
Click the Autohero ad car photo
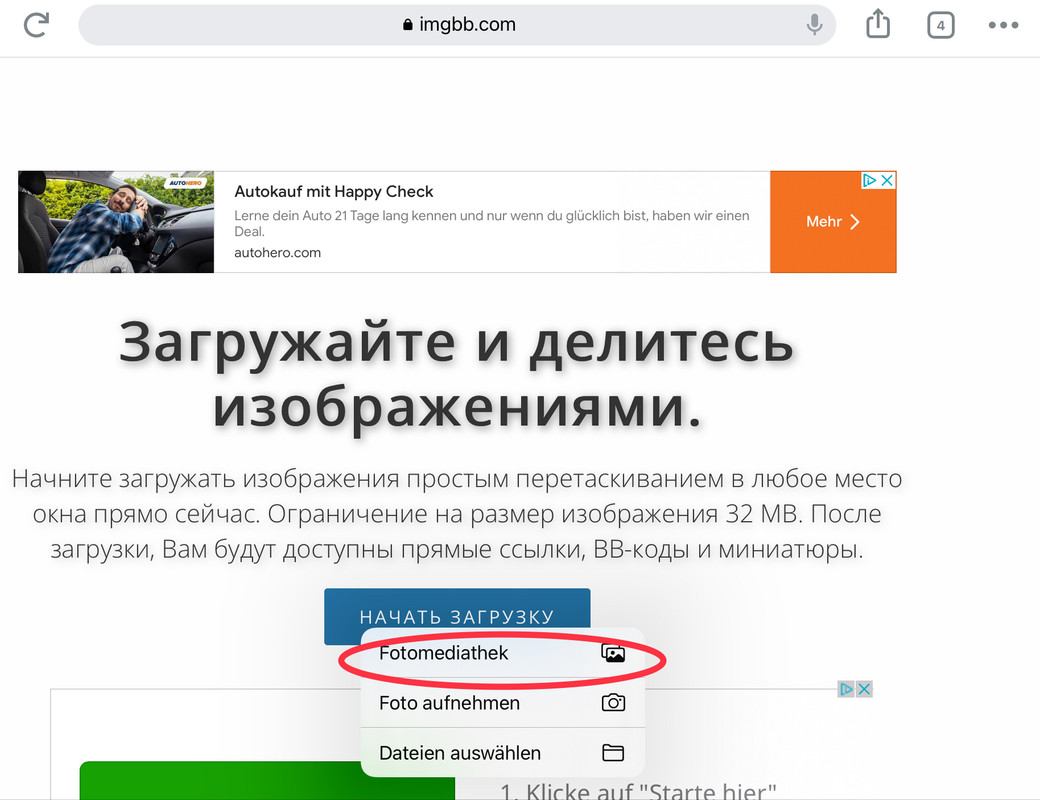coord(116,222)
